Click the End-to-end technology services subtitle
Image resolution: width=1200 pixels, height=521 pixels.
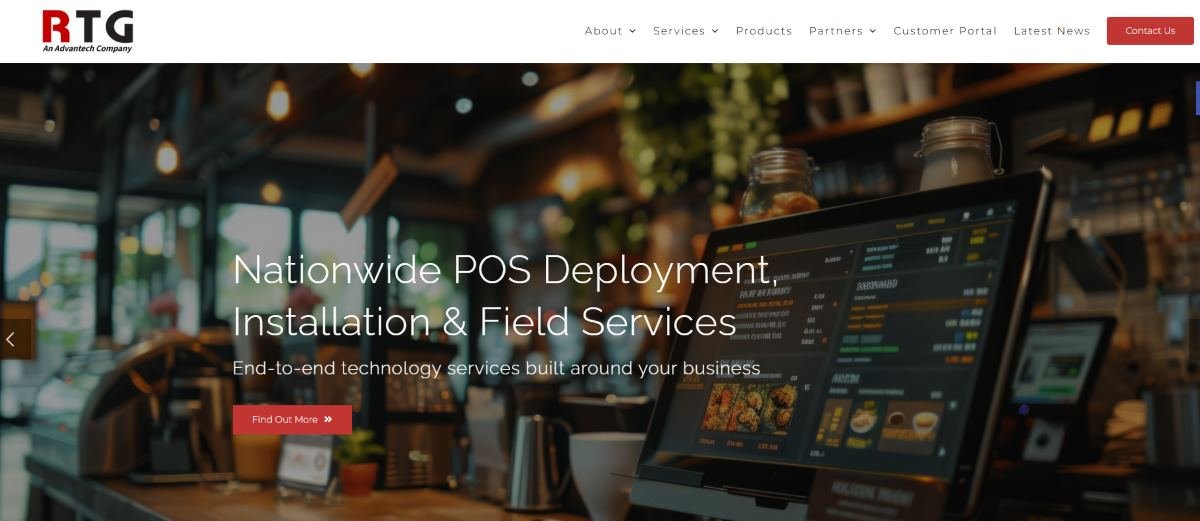click(x=496, y=368)
